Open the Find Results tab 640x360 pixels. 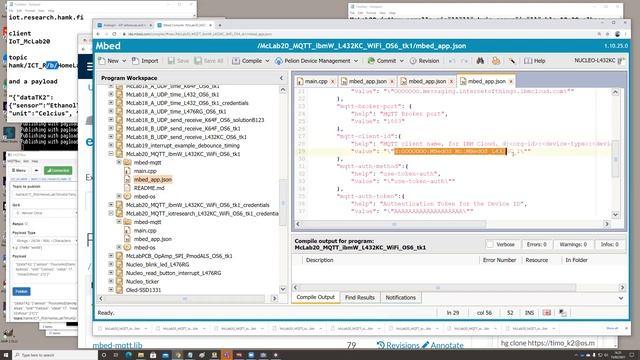click(x=360, y=298)
